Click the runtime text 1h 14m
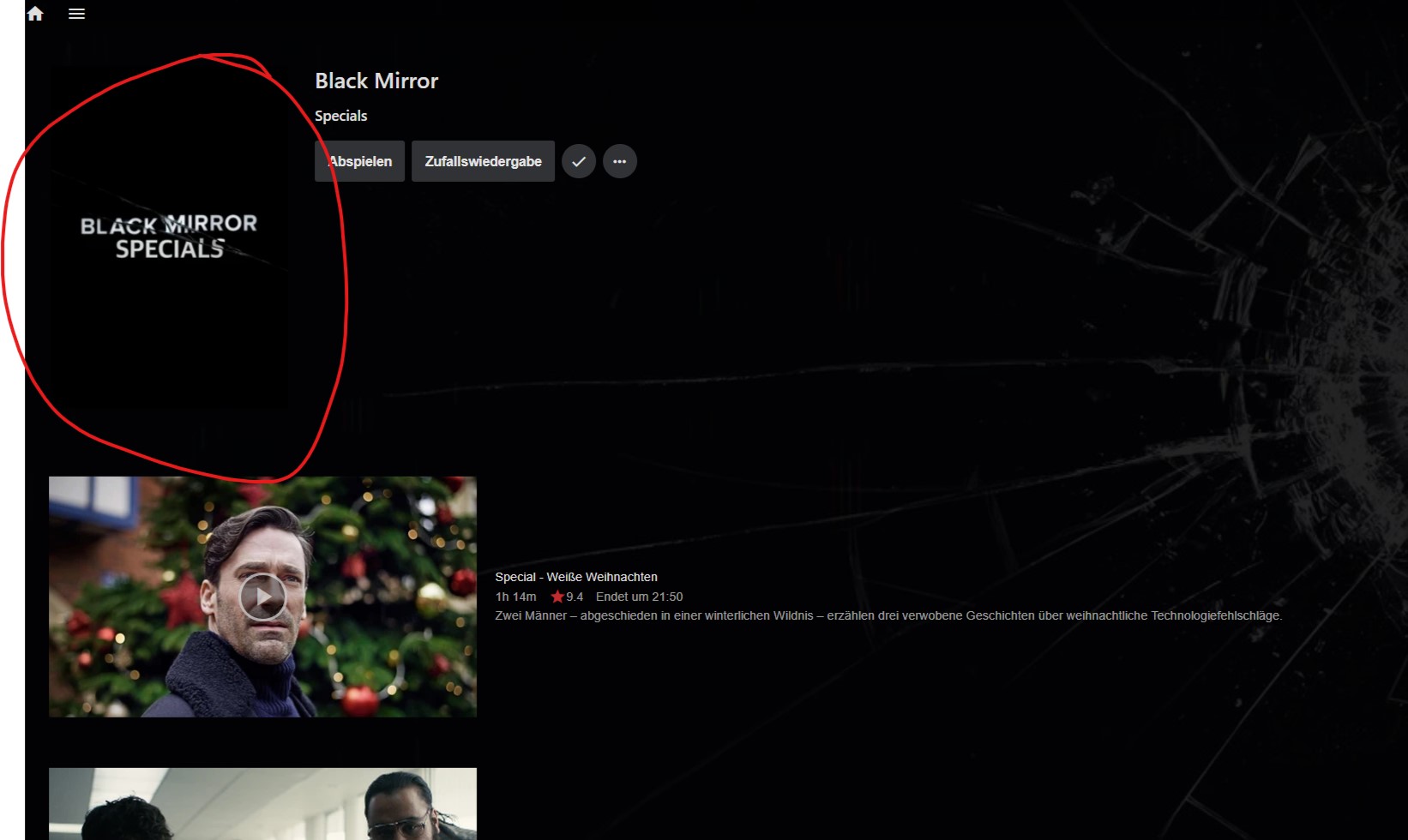The width and height of the screenshot is (1408, 840). tap(515, 597)
